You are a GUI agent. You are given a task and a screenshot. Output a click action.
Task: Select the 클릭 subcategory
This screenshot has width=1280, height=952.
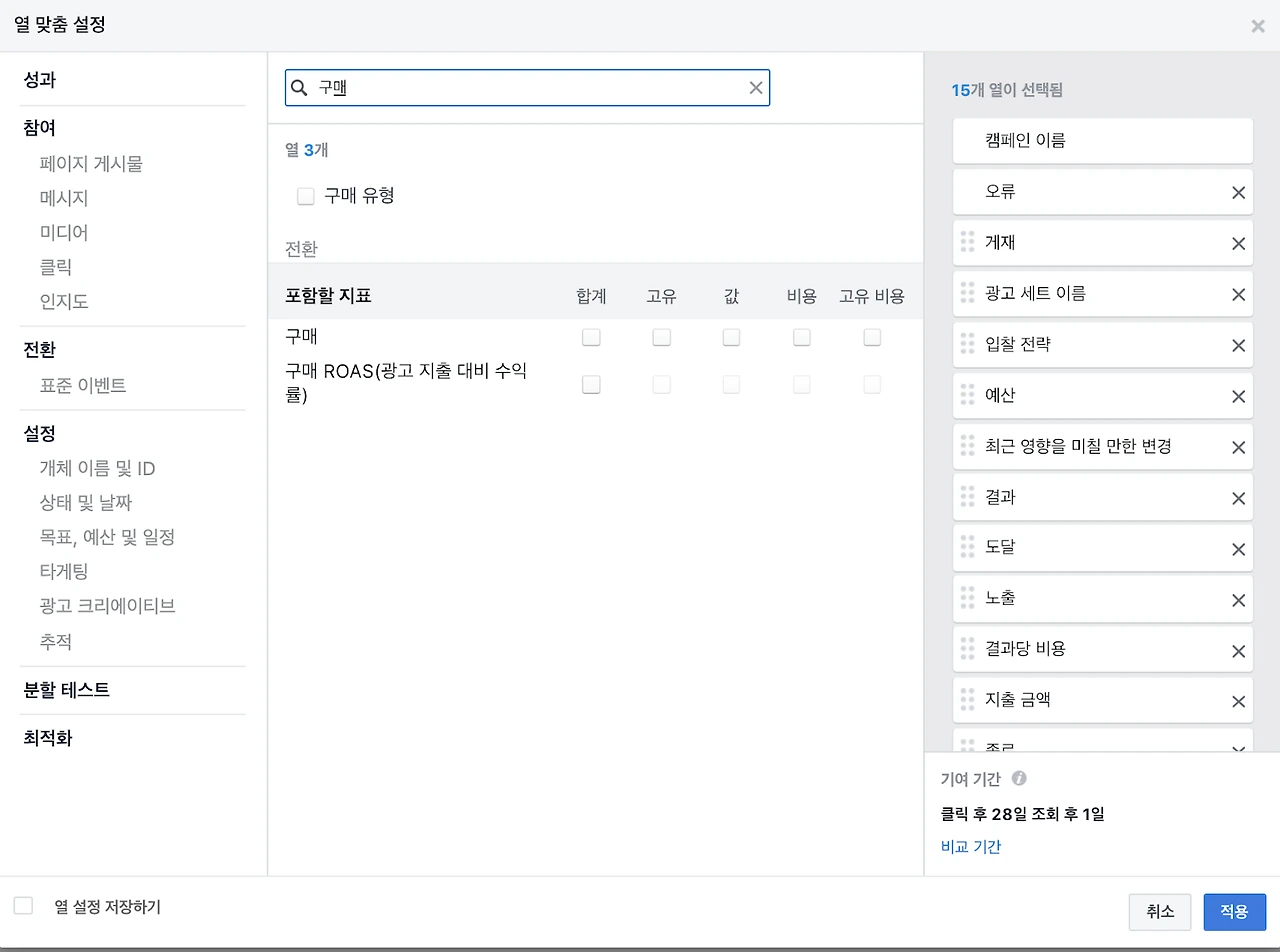tap(56, 268)
